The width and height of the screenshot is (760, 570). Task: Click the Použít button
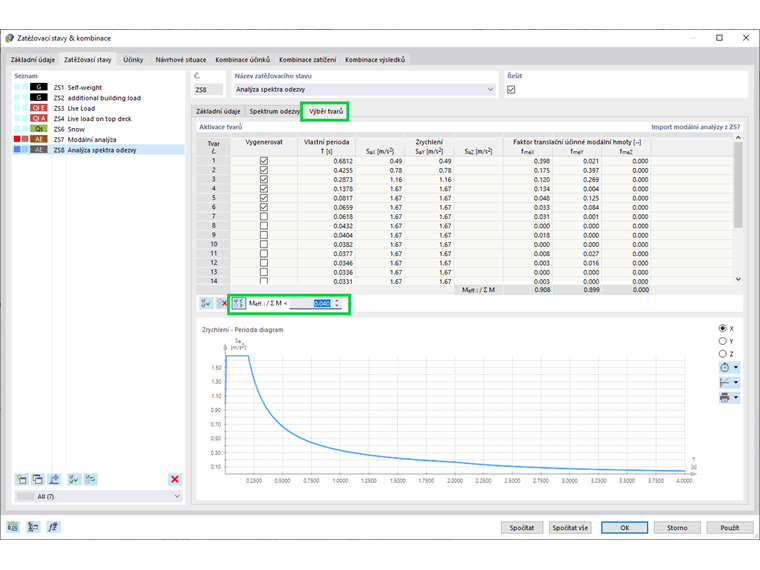(x=729, y=527)
